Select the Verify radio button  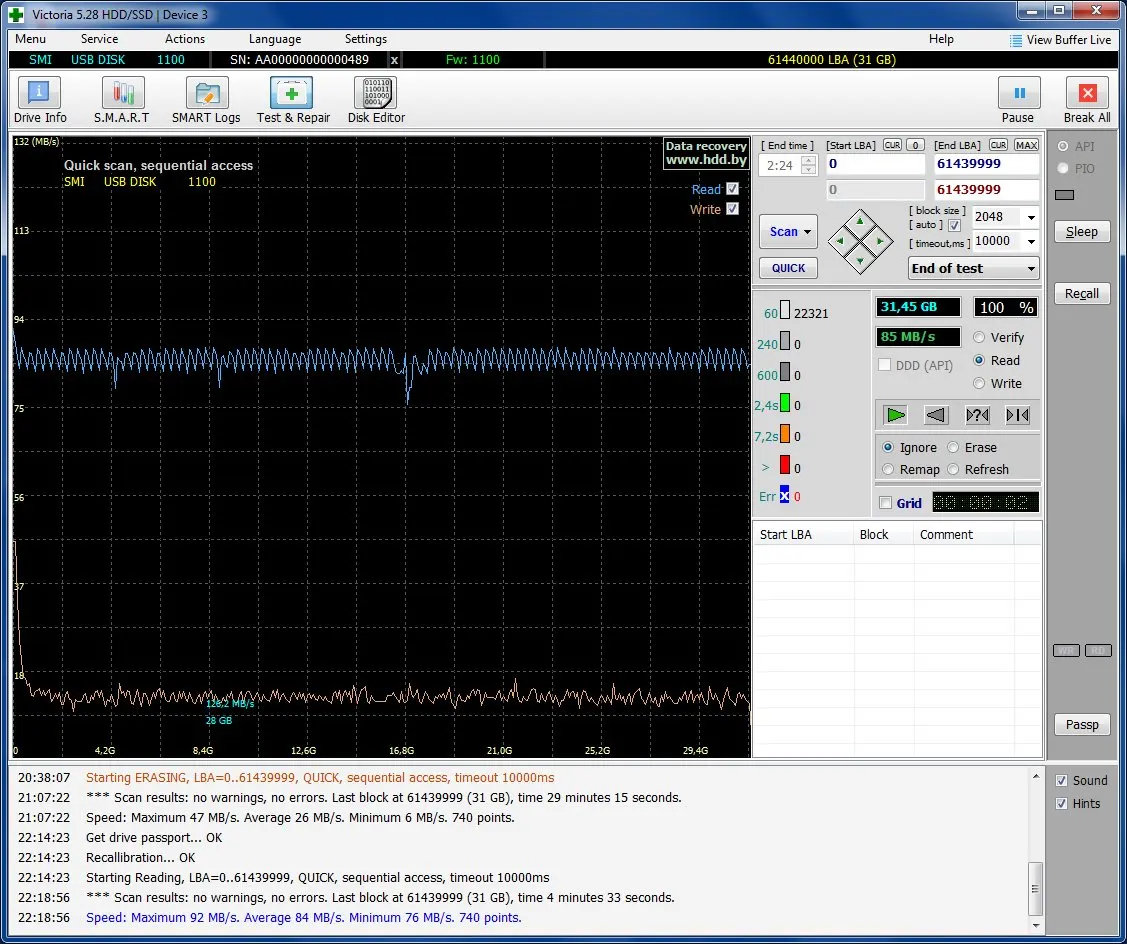[979, 338]
